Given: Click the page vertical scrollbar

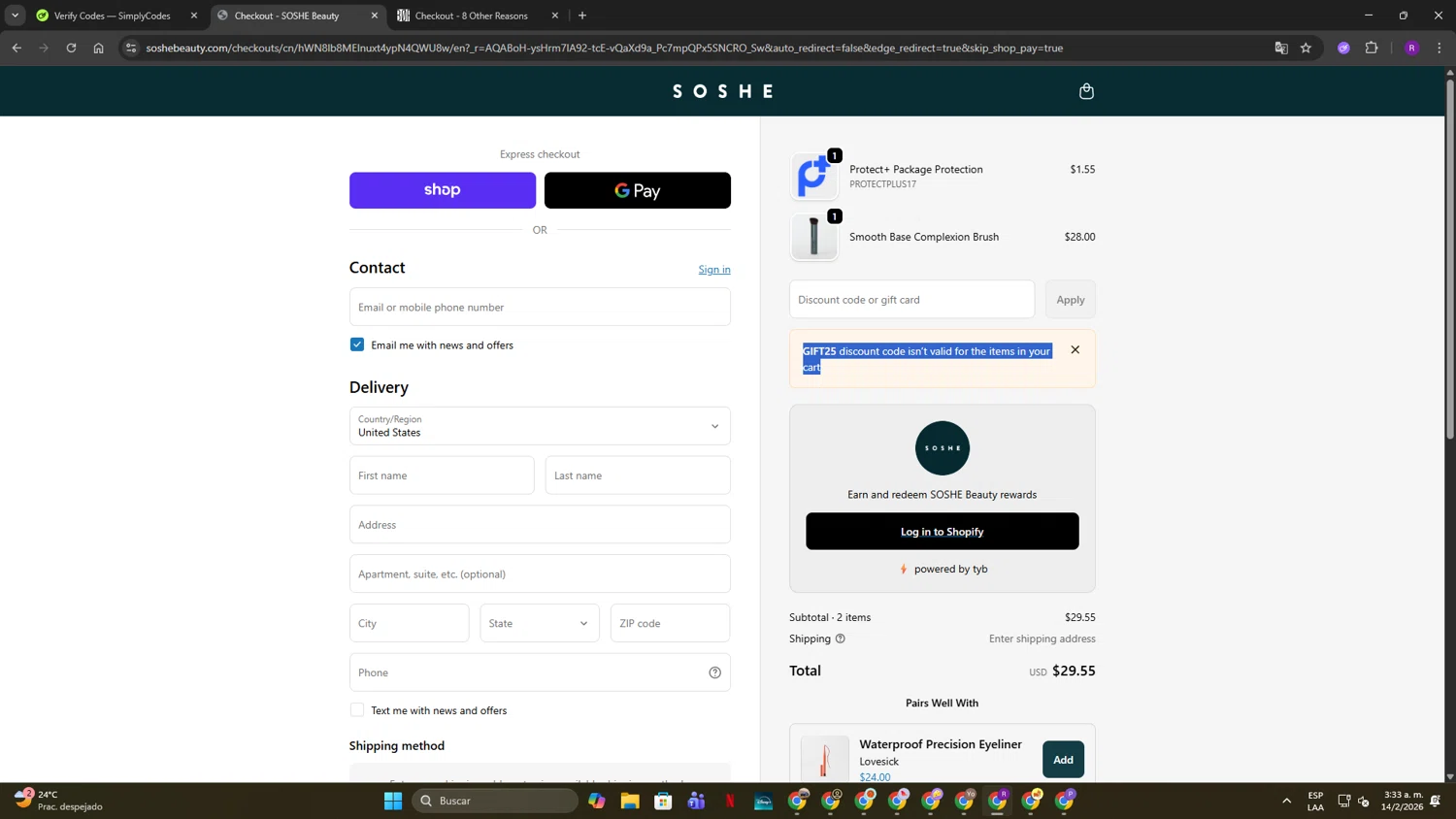Looking at the screenshot, I should click(1450, 257).
